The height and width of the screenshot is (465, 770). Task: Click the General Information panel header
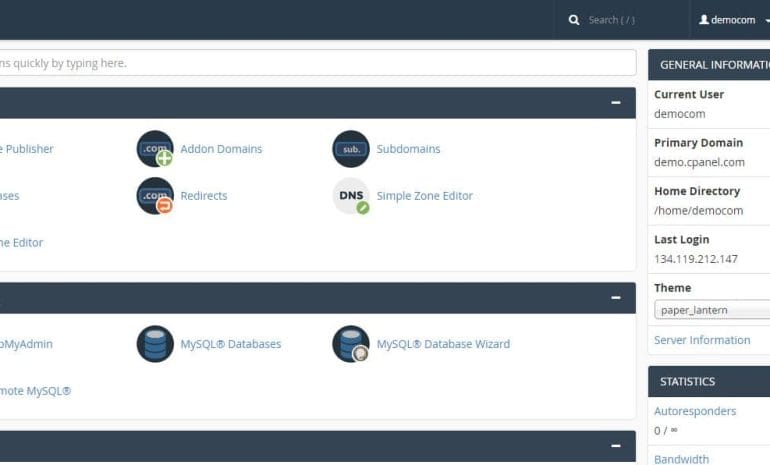point(709,65)
